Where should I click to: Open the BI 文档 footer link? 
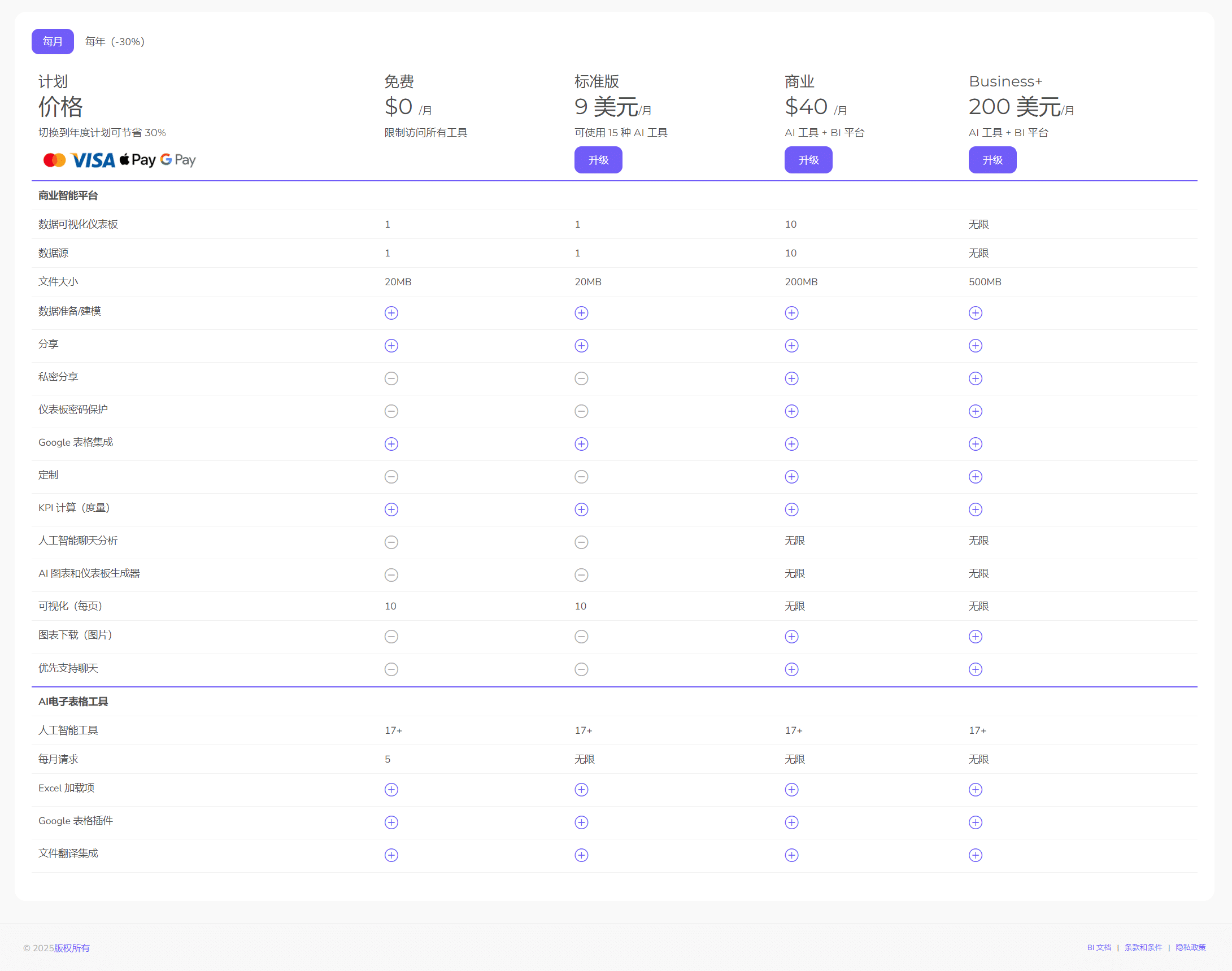(x=1098, y=947)
